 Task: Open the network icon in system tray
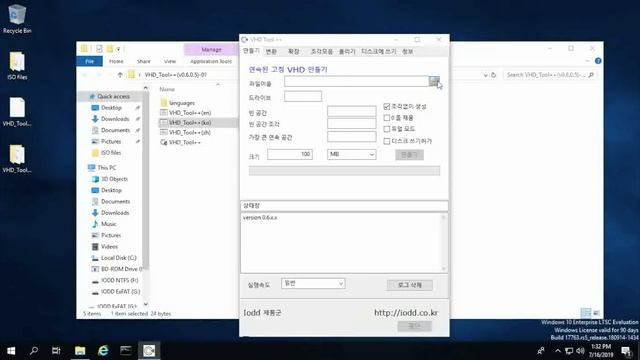point(569,351)
